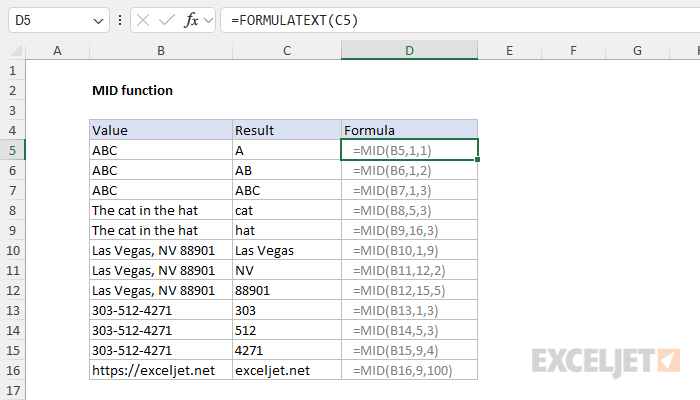The image size is (700, 400).
Task: Click result cell 'exceljet.net'
Action: pos(287,370)
